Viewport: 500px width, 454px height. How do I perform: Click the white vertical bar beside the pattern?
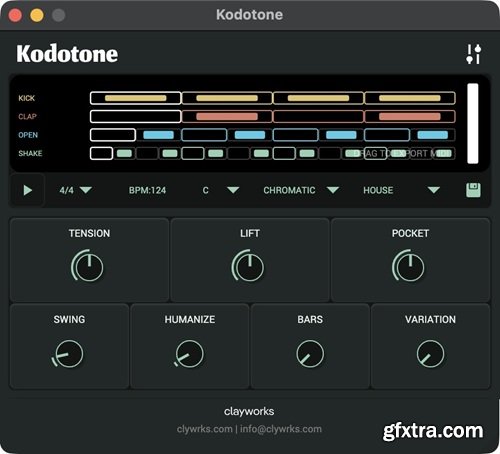click(x=473, y=123)
